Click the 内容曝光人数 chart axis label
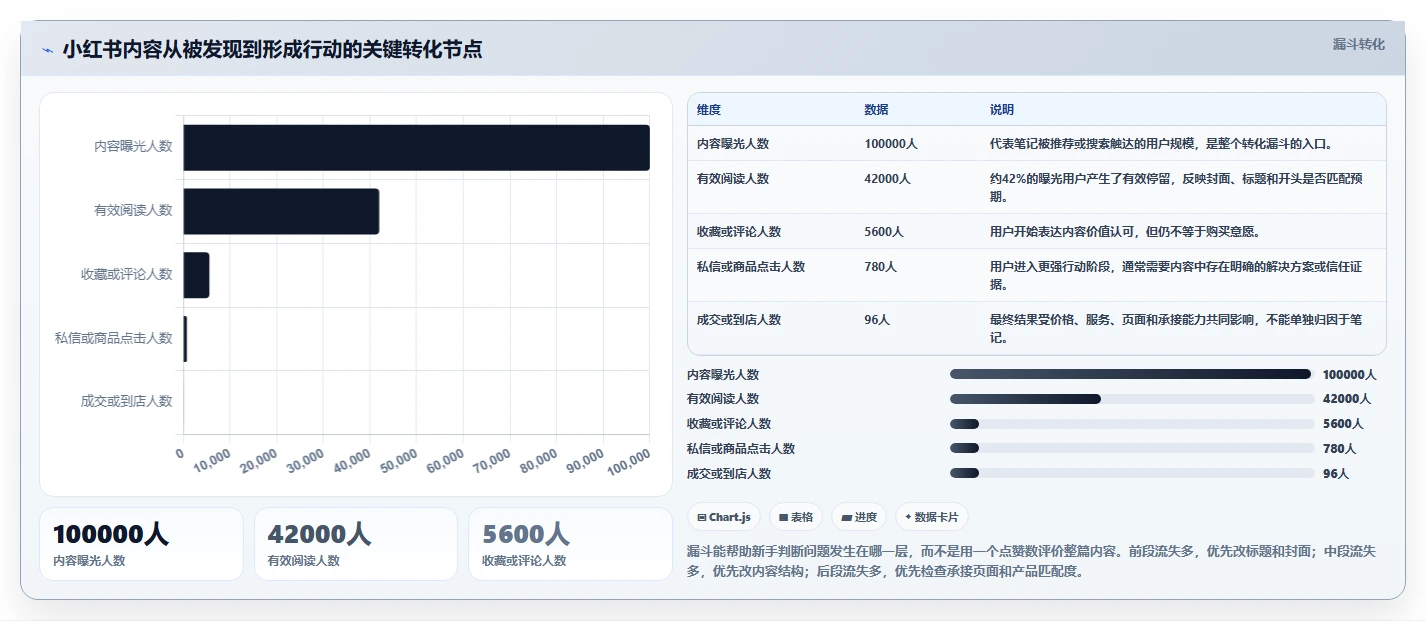Screen dimensions: 1426x621 click(133, 146)
